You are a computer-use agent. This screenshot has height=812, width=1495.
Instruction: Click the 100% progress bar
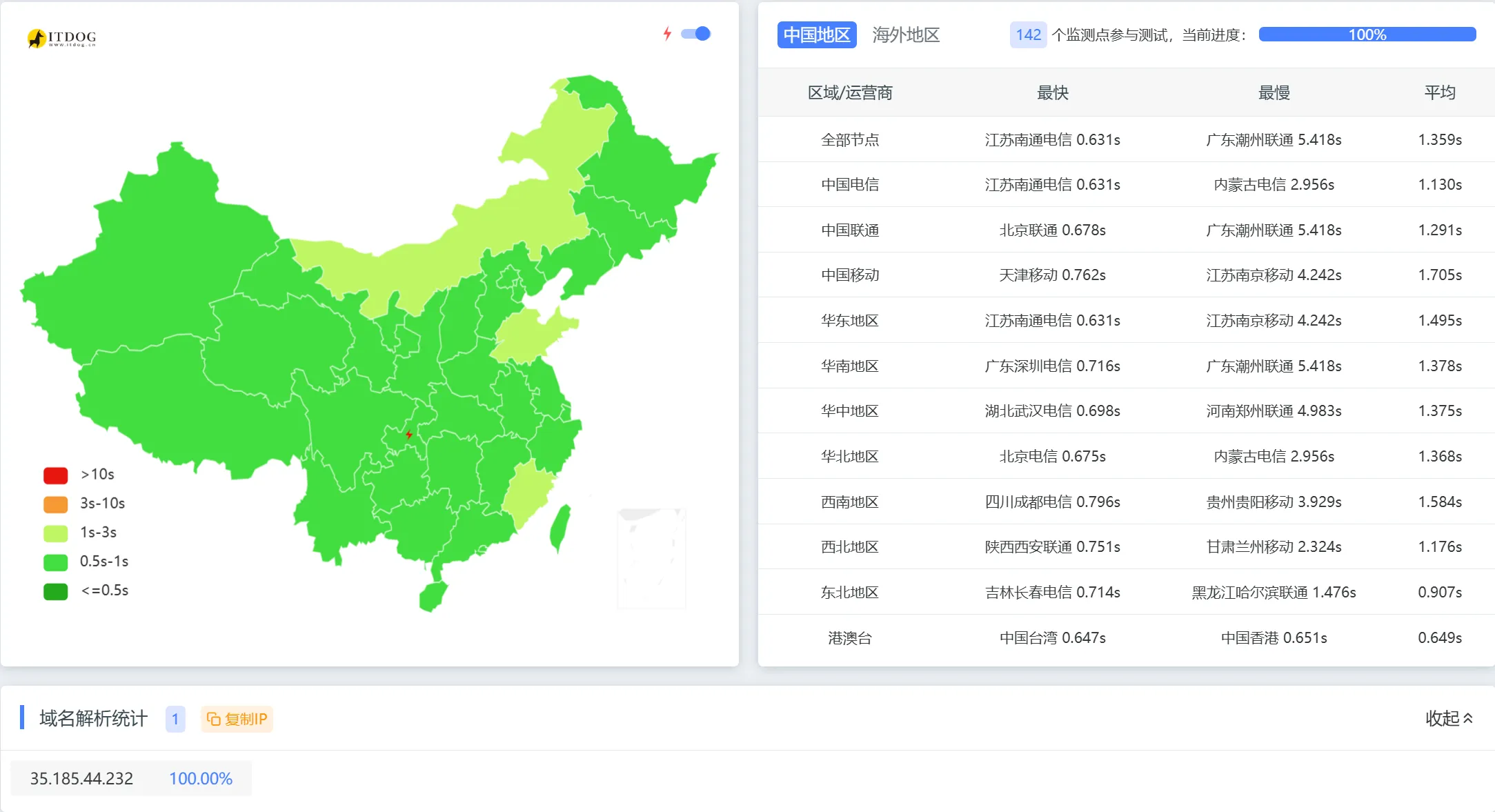click(1367, 34)
